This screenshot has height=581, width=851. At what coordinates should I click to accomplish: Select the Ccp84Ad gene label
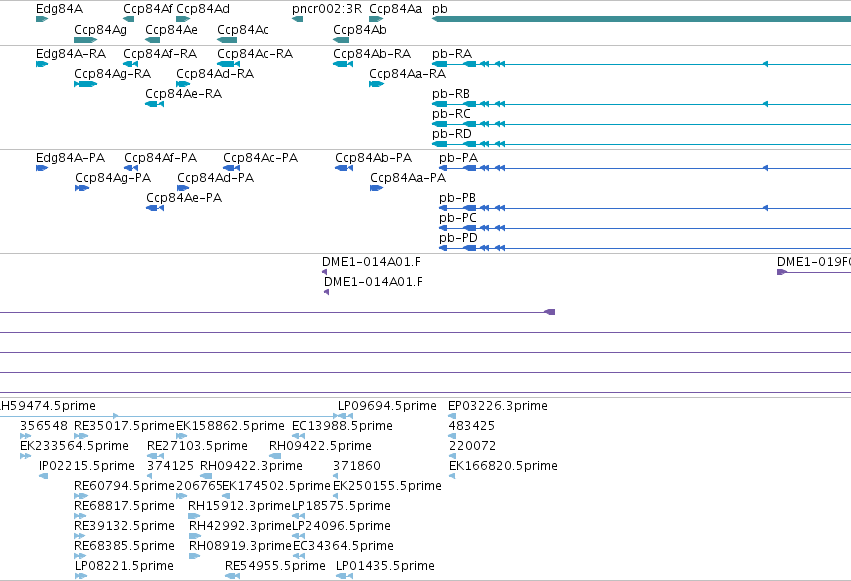(x=203, y=9)
